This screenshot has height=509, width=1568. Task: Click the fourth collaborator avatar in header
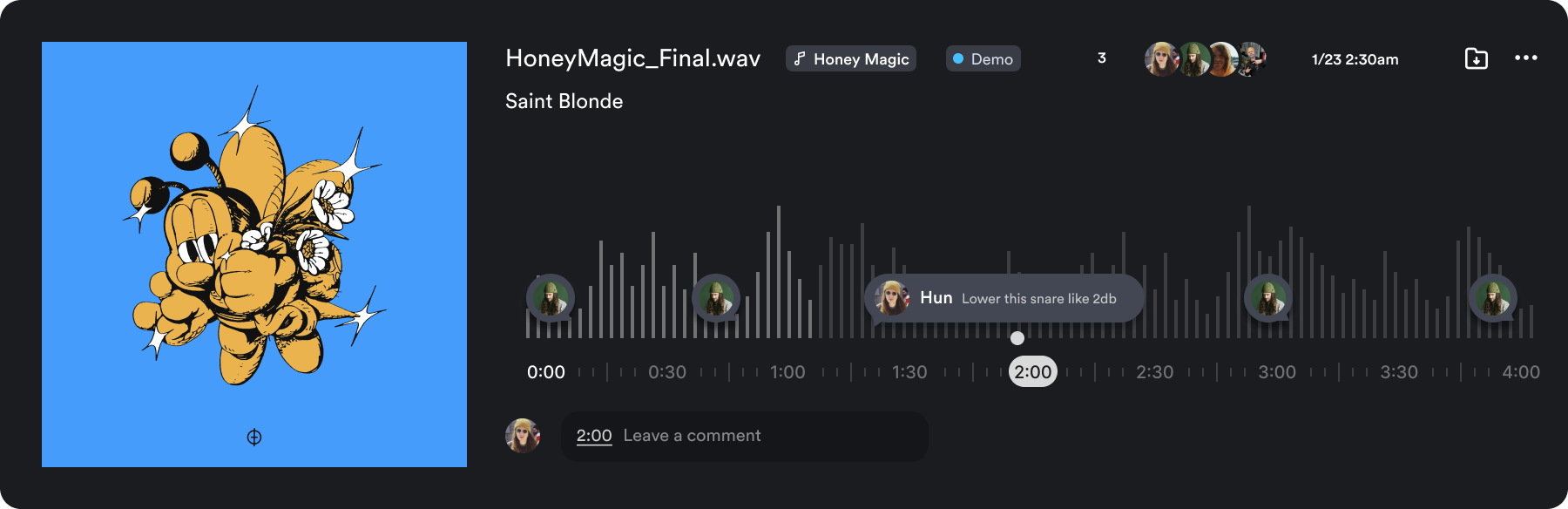click(1254, 58)
